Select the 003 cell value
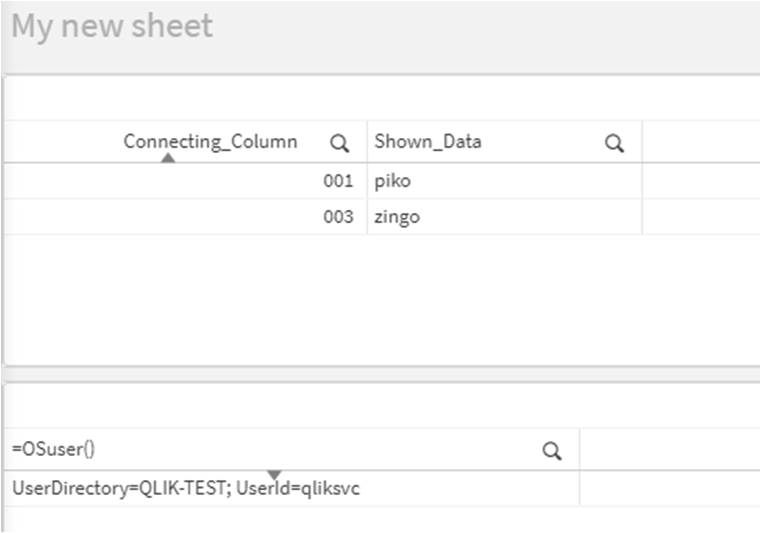The height and width of the screenshot is (533, 761). pyautogui.click(x=338, y=217)
